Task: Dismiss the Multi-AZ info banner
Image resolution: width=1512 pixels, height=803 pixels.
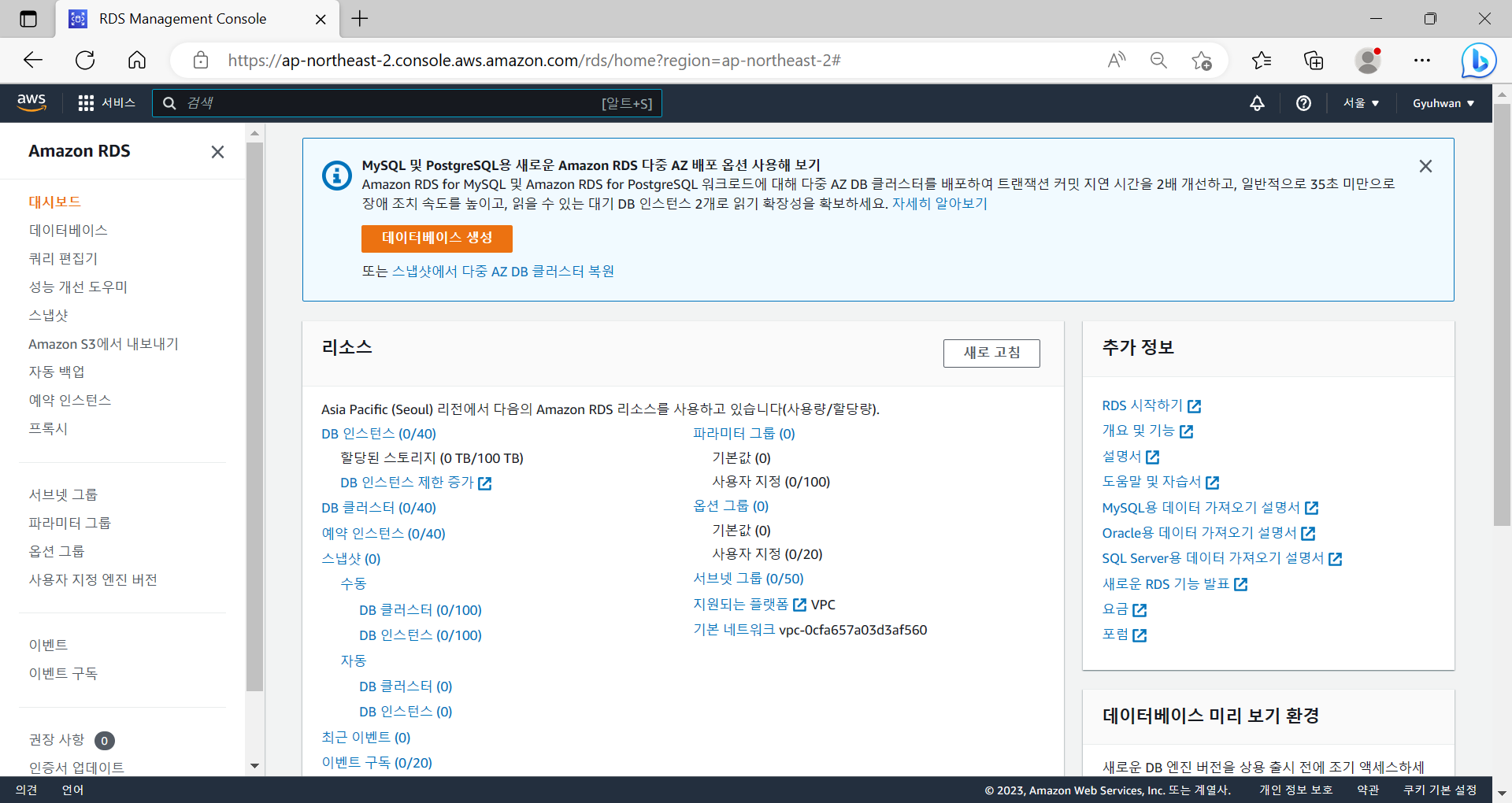Action: point(1425,166)
